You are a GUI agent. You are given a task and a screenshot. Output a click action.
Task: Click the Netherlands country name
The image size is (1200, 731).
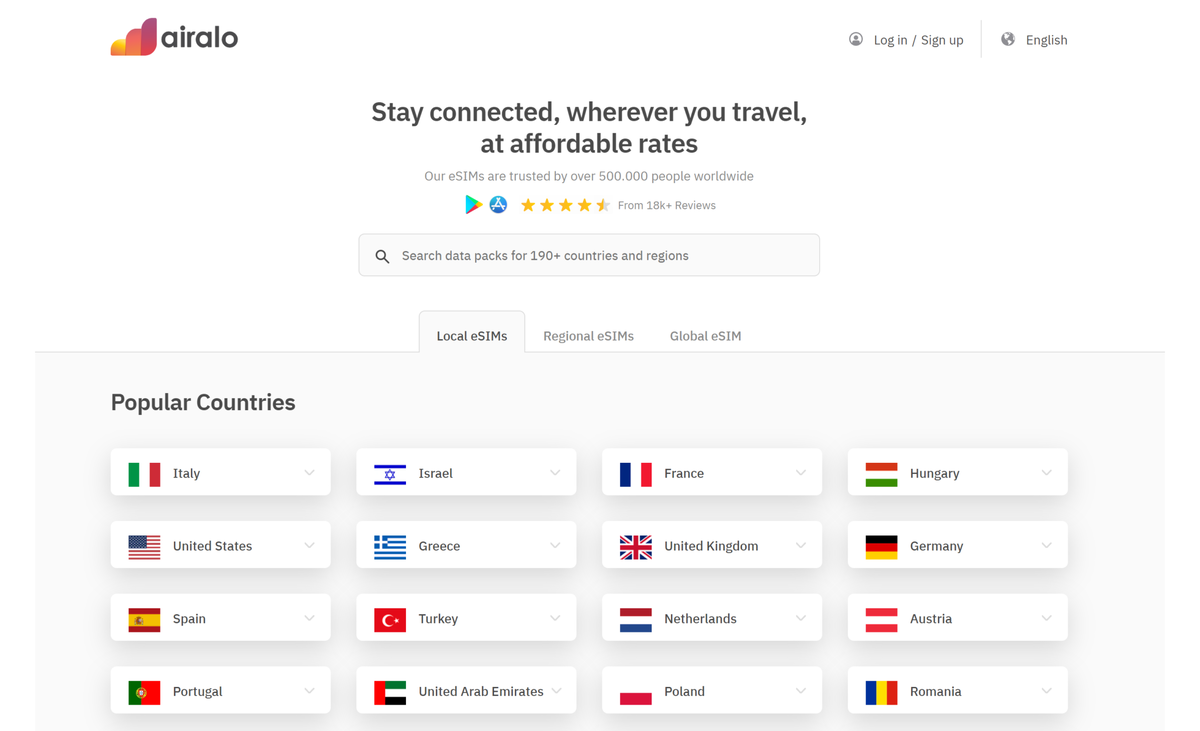coord(700,619)
